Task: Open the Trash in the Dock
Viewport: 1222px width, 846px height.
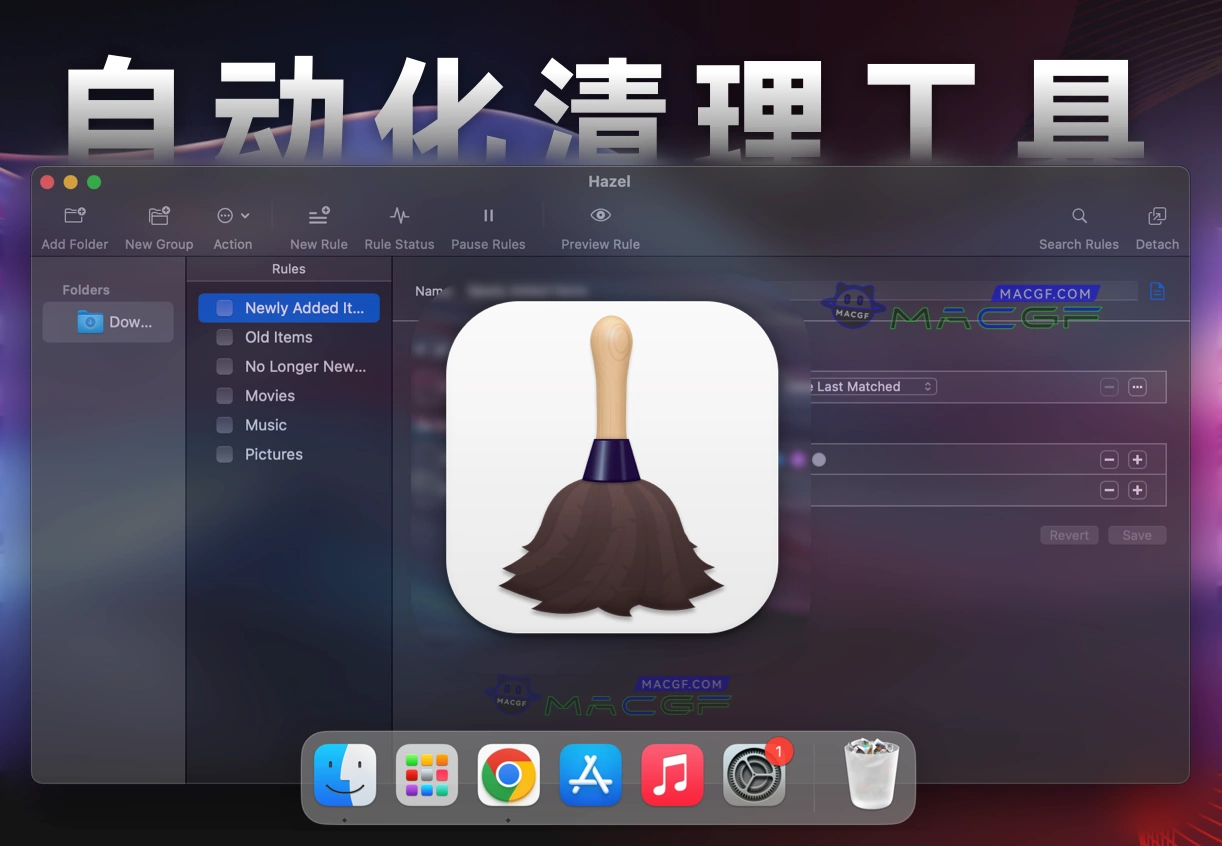Action: coord(872,773)
